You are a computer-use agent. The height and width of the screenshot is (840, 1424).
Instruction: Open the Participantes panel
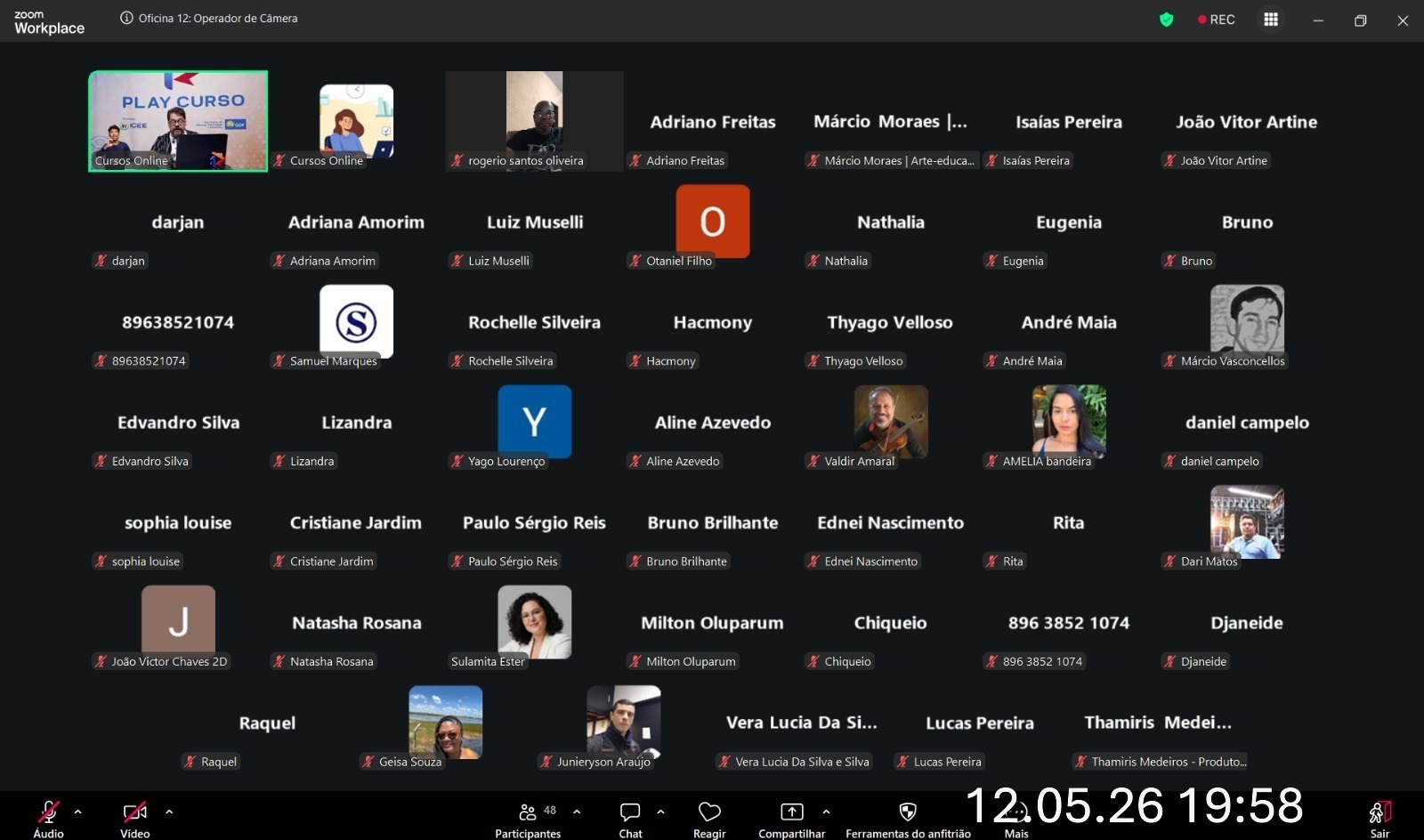click(529, 818)
